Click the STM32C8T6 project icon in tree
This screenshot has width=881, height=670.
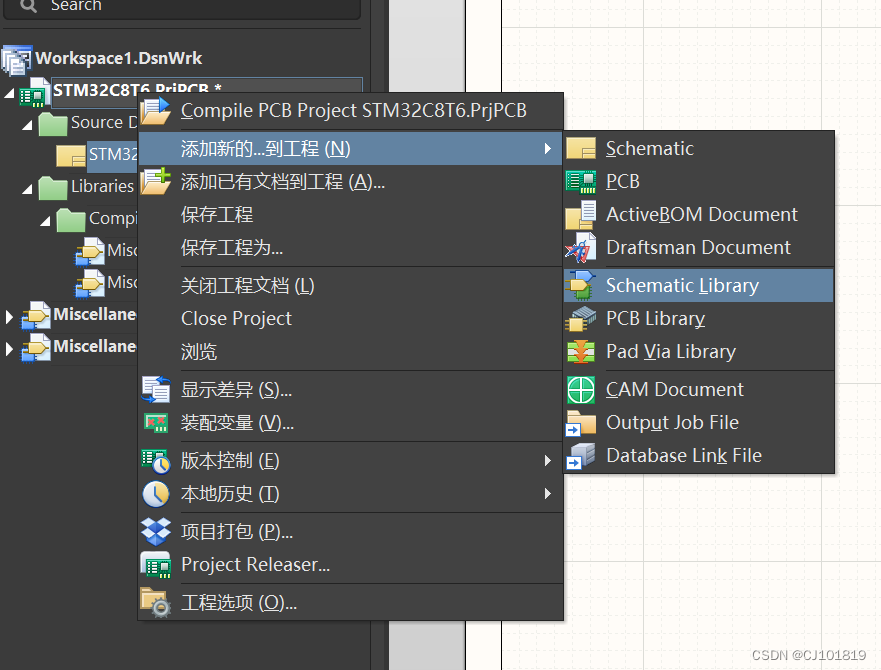coord(34,93)
